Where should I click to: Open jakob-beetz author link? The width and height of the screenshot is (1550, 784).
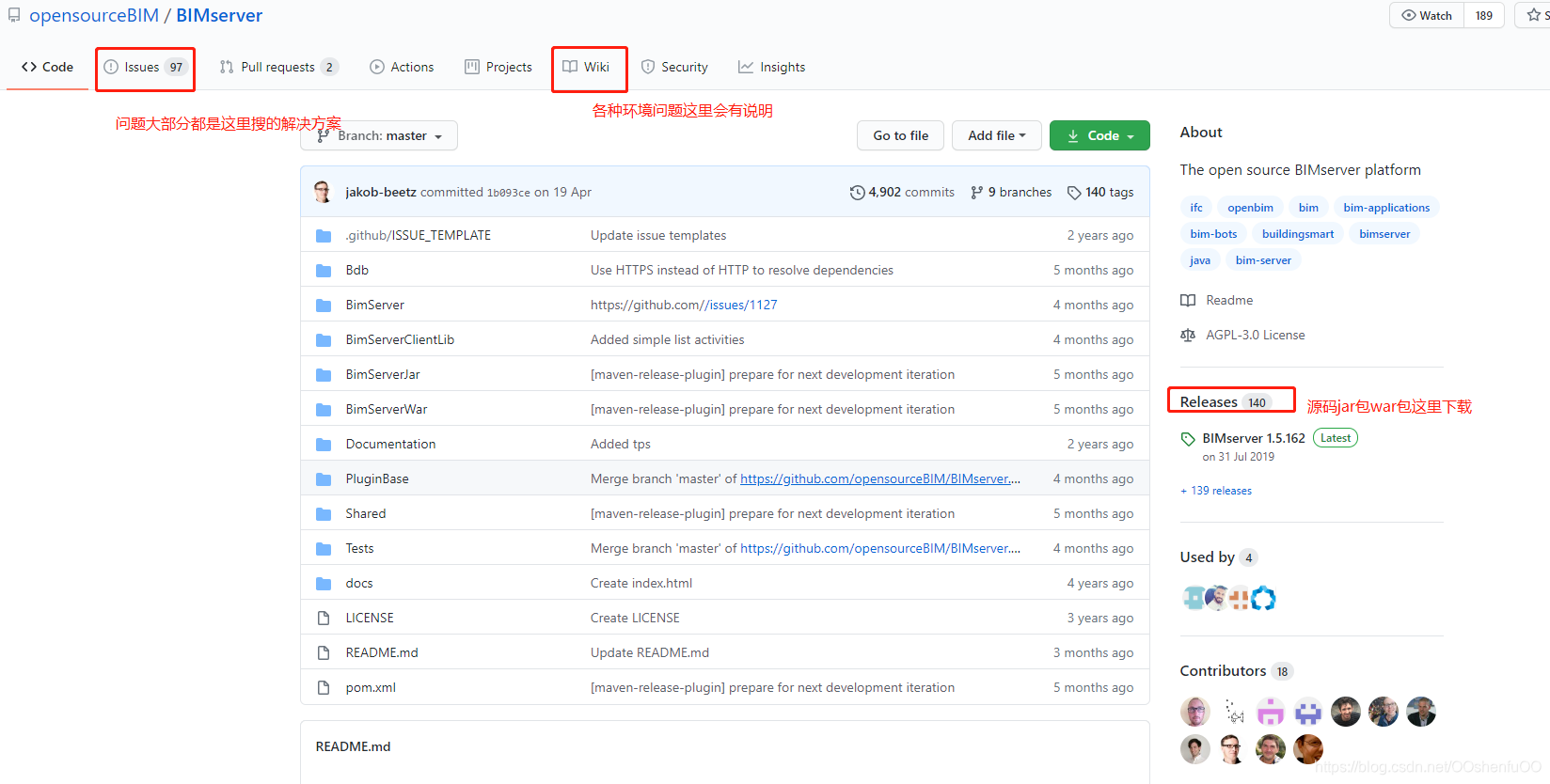[381, 192]
